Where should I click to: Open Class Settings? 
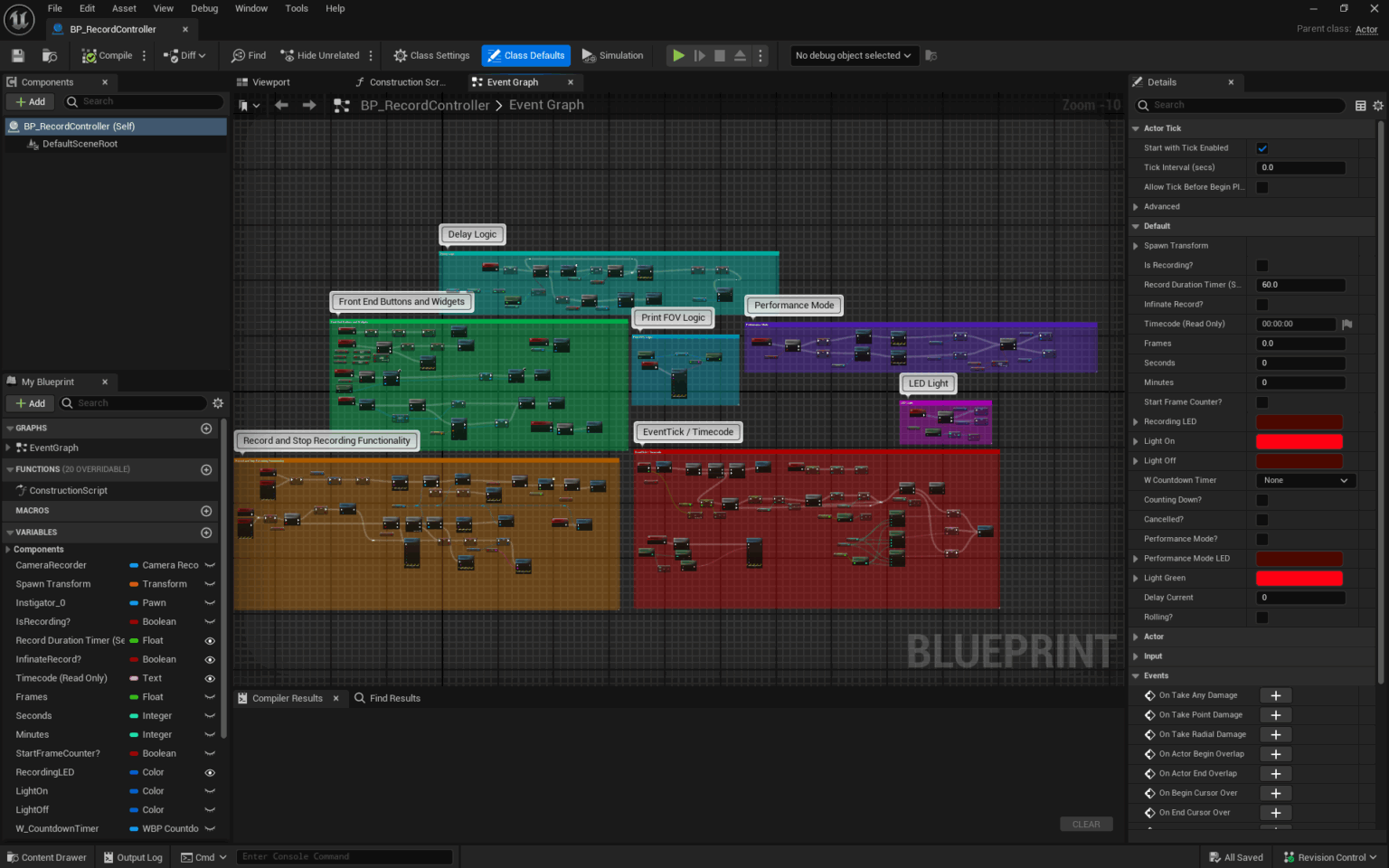pyautogui.click(x=430, y=55)
